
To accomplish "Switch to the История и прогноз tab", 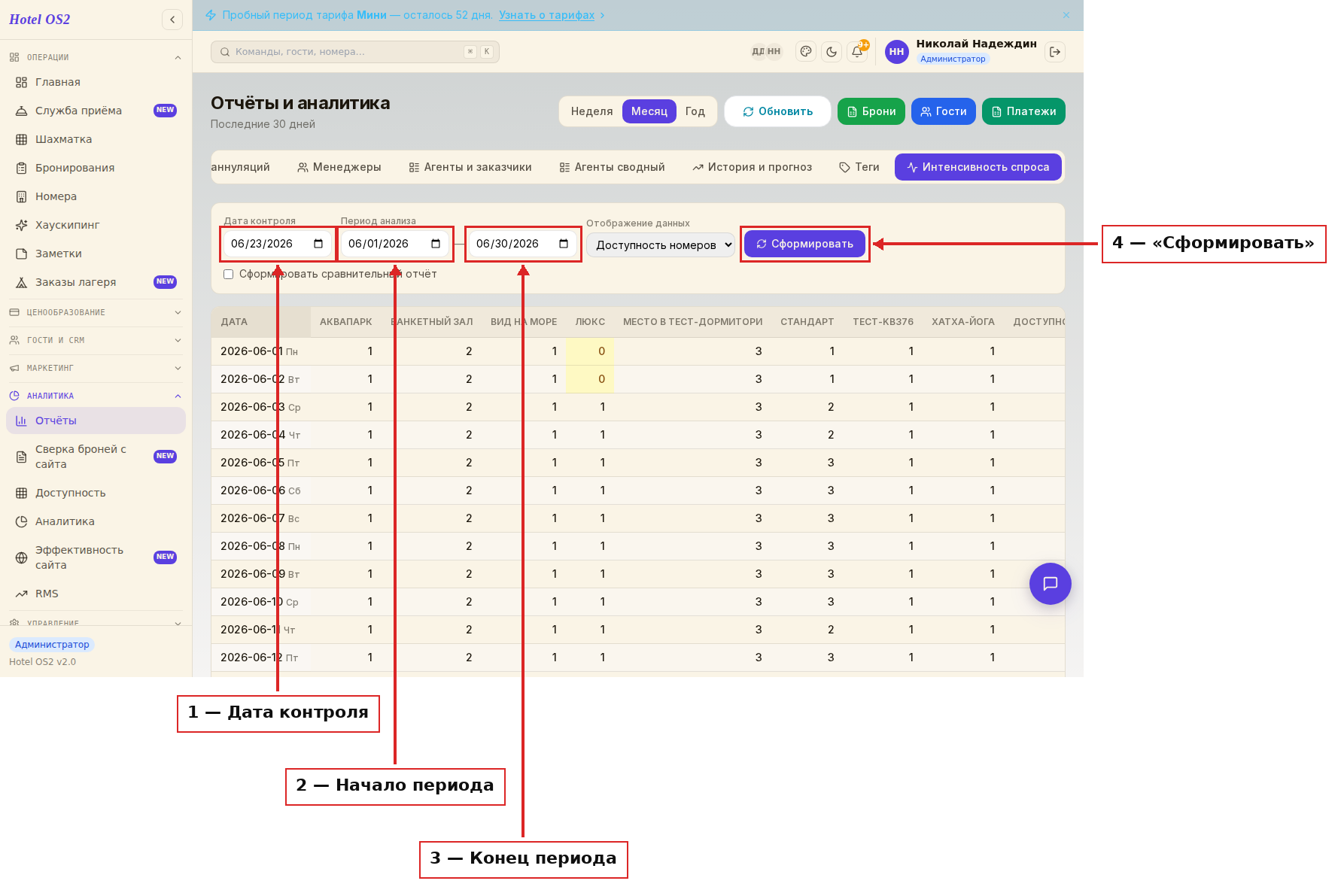I will coord(752,167).
